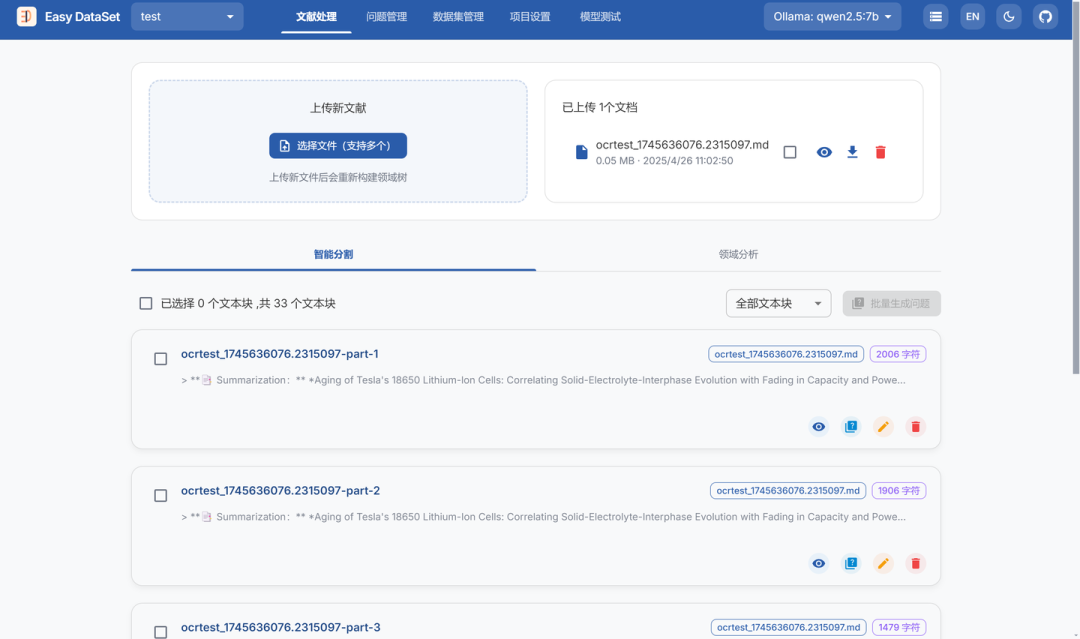Screen dimensions: 1080x639
Task: Expand the 全部文本块 filter dropdown
Action: tap(778, 304)
